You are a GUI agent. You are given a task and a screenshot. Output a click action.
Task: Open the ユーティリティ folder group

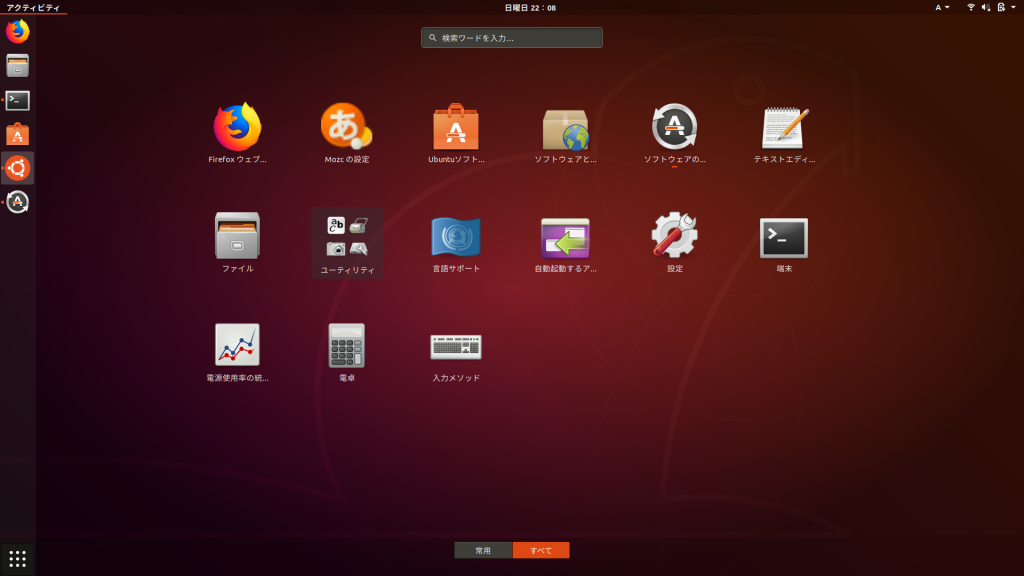point(347,243)
